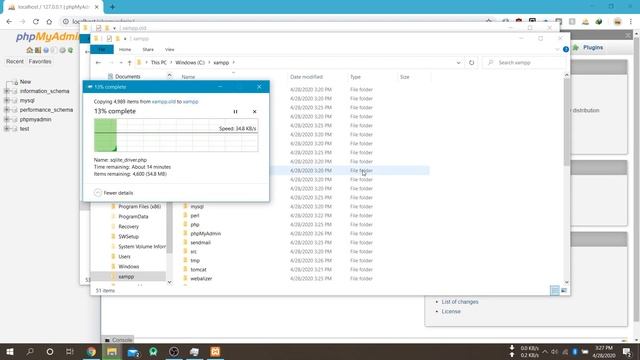Select Recovery folder in navigation pane

tap(128, 227)
